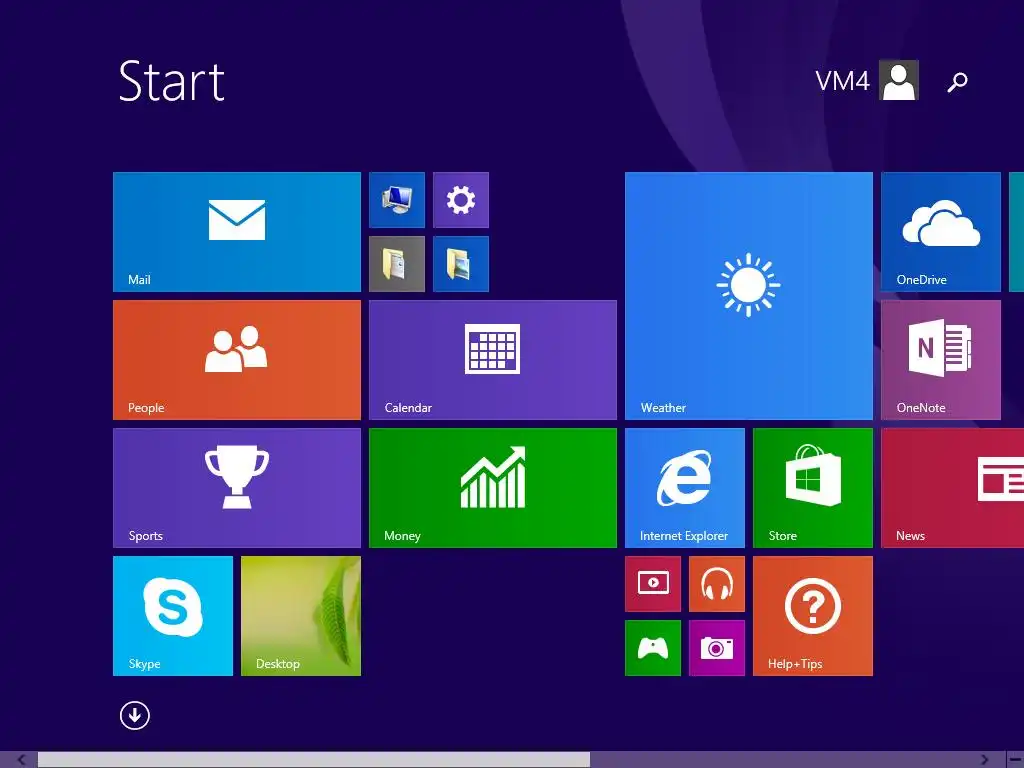
Task: Click the scrollbar left arrow
Action: 21,760
